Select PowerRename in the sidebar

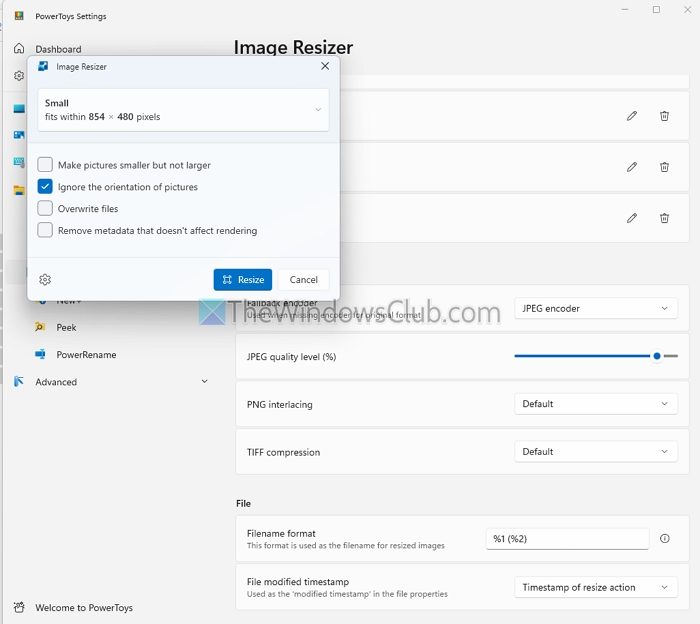tap(86, 355)
